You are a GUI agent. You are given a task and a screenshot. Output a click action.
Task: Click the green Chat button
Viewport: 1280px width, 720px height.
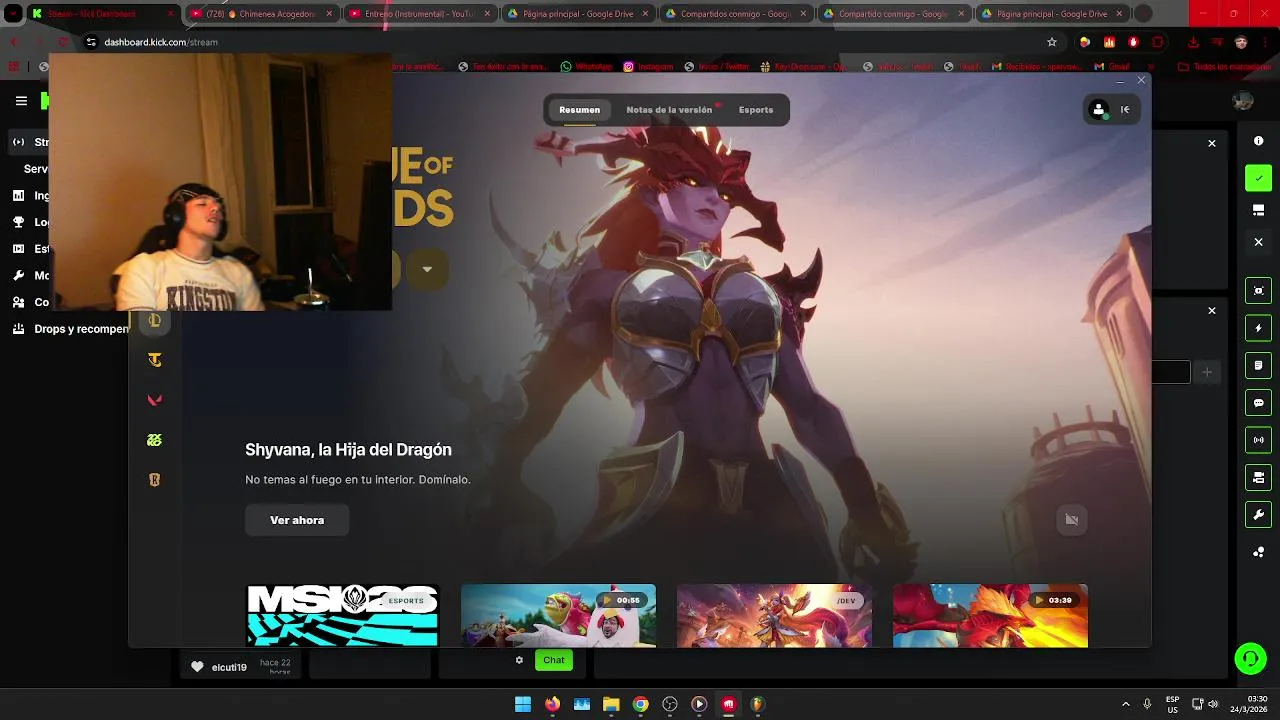554,660
